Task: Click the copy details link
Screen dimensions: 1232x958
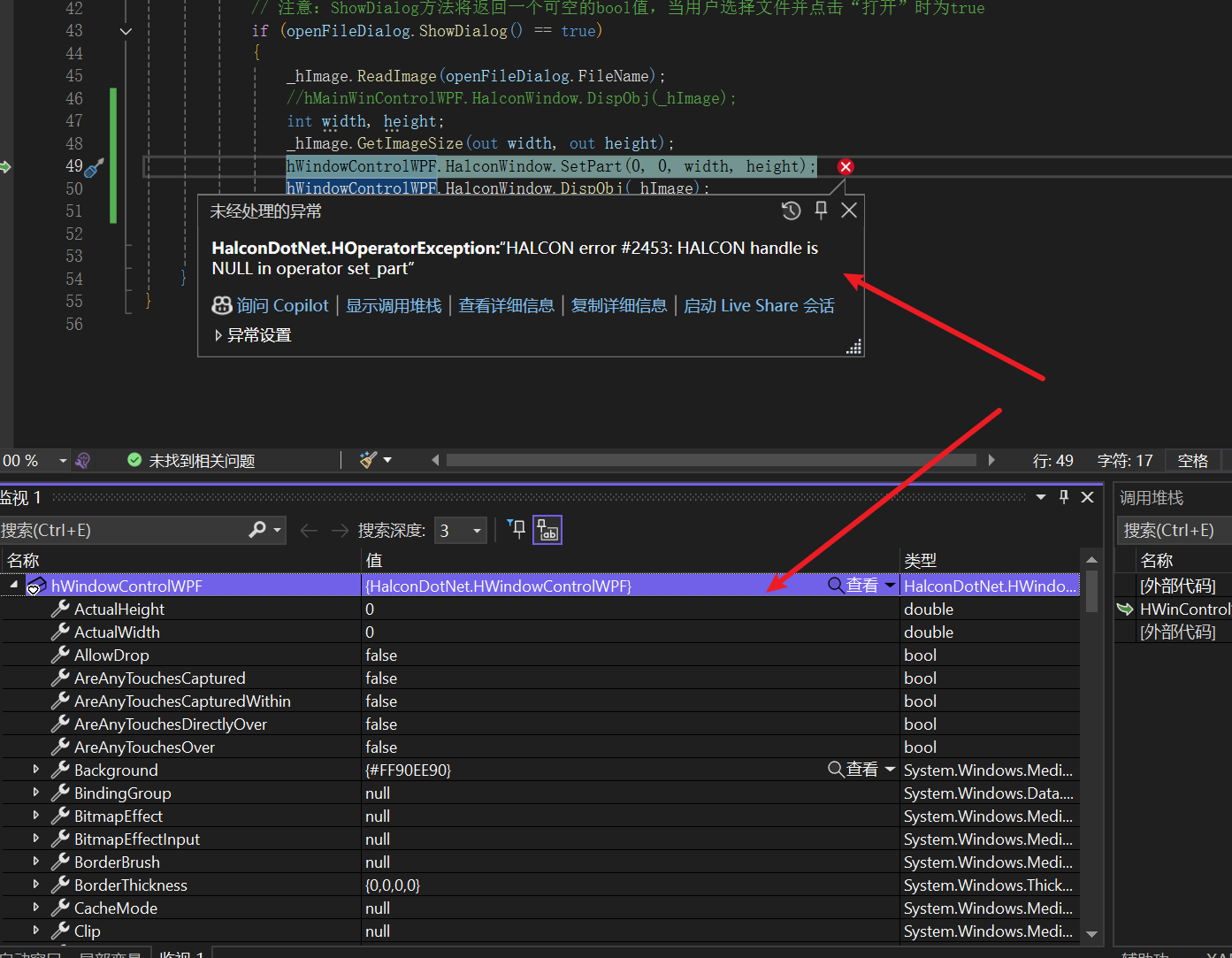Action: pyautogui.click(x=619, y=305)
